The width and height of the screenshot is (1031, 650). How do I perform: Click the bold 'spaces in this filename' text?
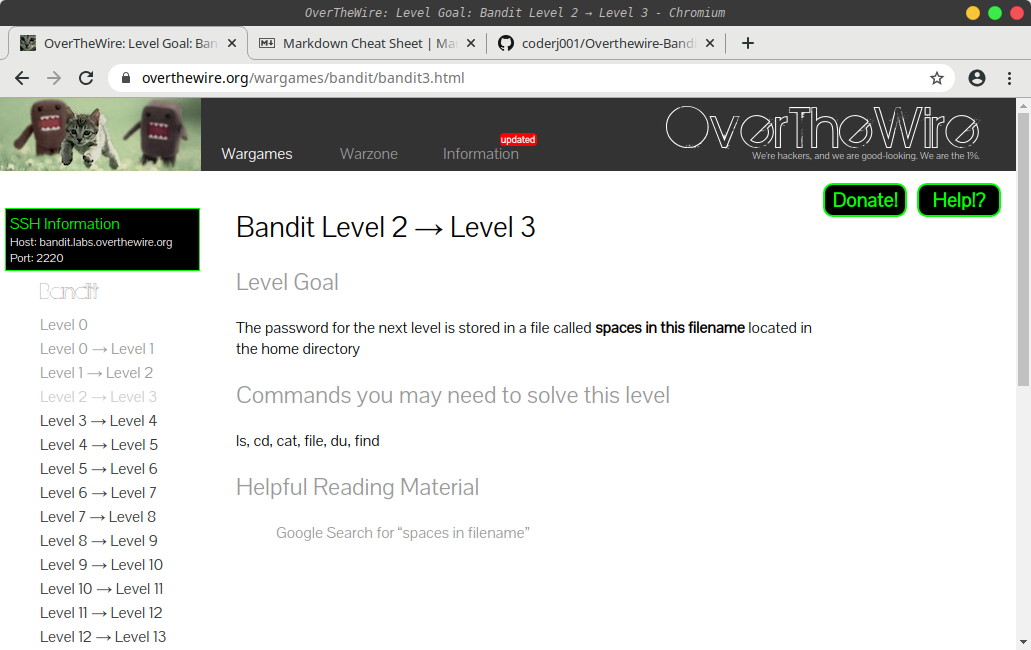pos(670,328)
